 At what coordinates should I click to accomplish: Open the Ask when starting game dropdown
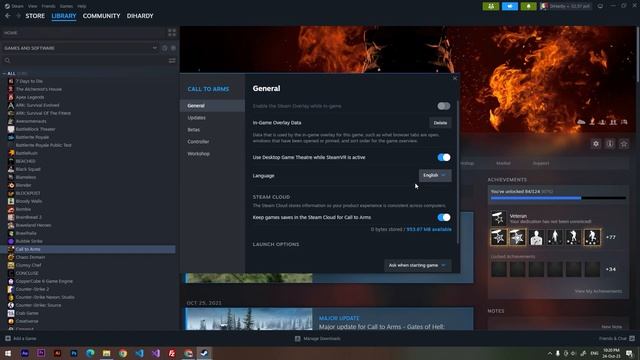pos(418,265)
